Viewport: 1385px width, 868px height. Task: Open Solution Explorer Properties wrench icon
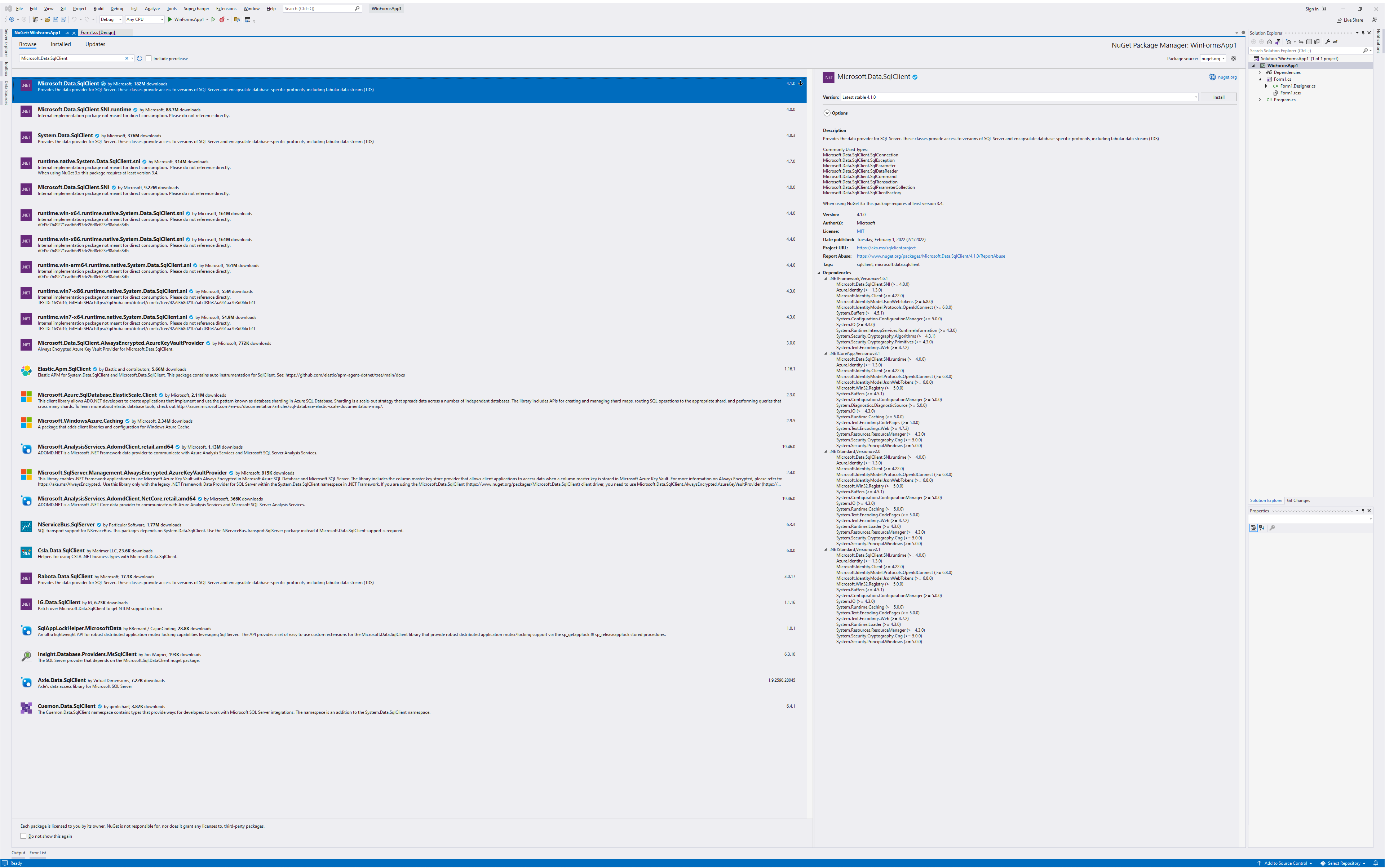pos(1328,42)
